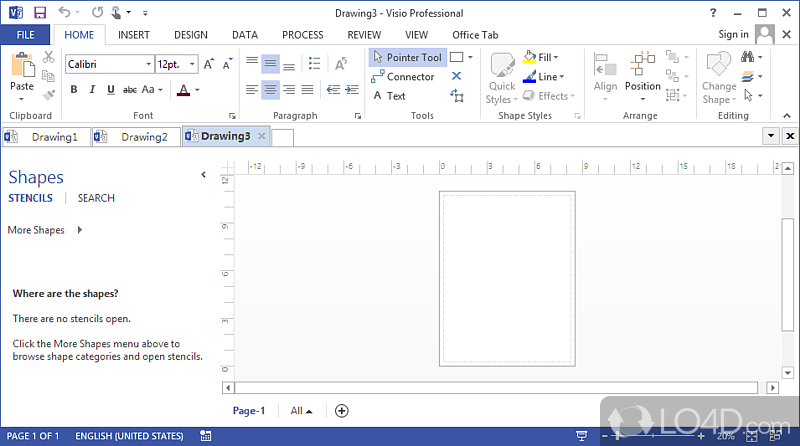
Task: Click the Bring to Front icon
Action: pos(672,57)
